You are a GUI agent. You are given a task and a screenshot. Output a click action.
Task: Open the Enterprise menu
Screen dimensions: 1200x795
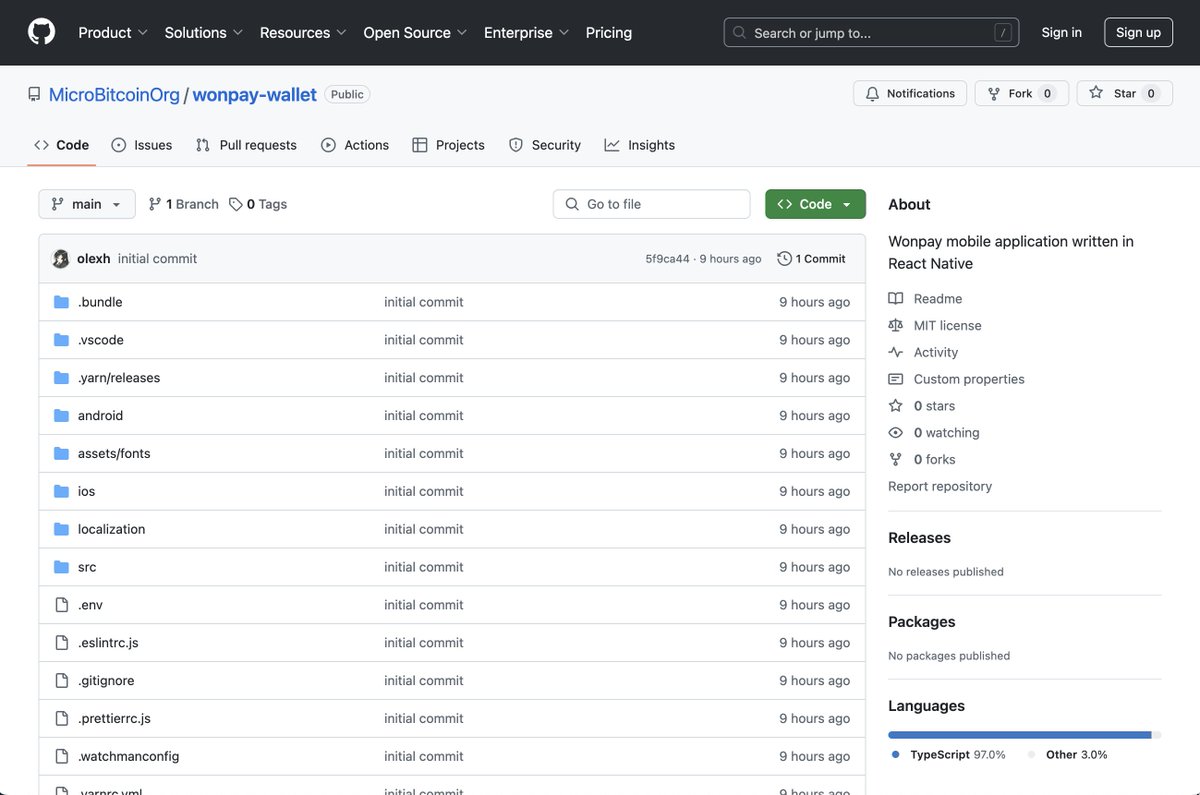click(x=526, y=32)
